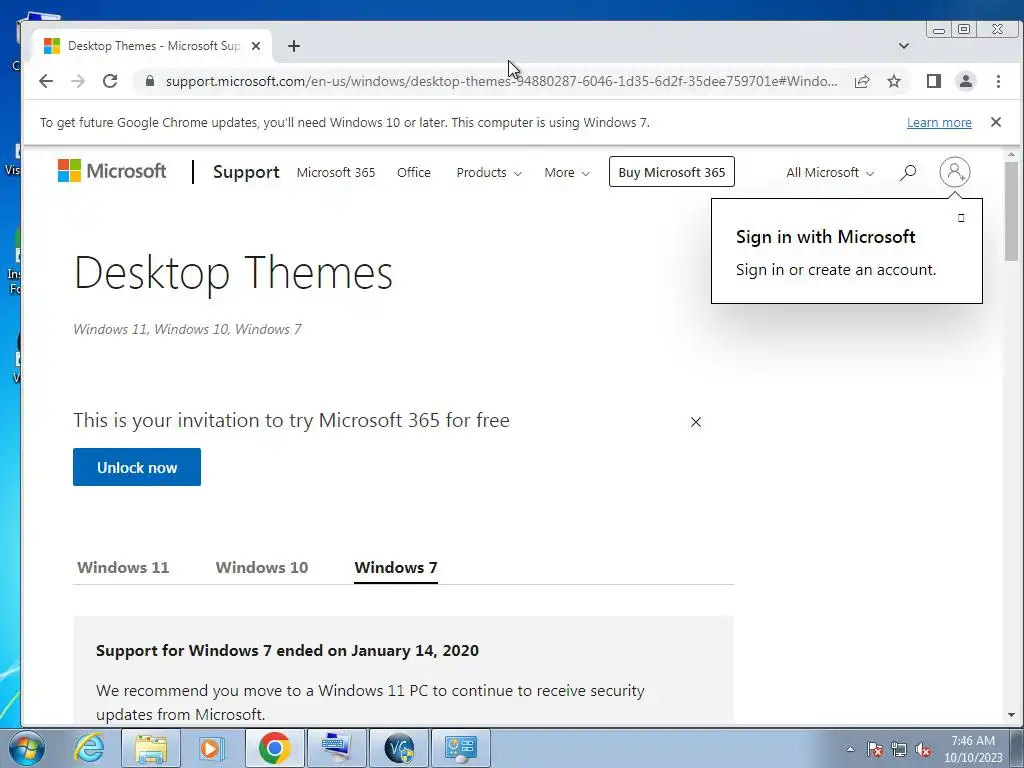Open Windows Media Player from taskbar
The height and width of the screenshot is (768, 1024).
(211, 748)
